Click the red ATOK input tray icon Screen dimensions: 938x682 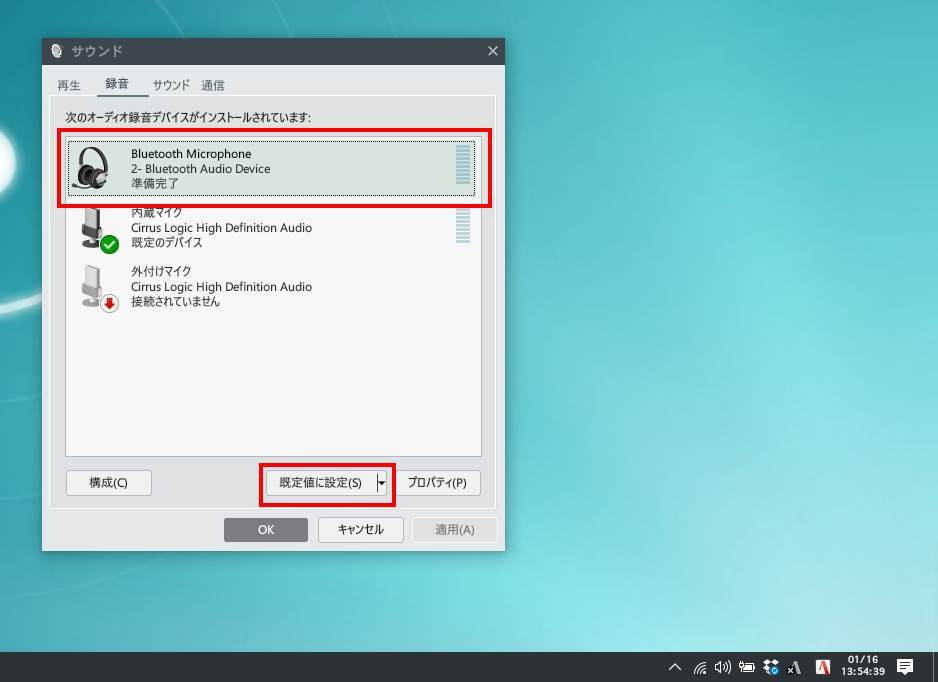[x=823, y=667]
